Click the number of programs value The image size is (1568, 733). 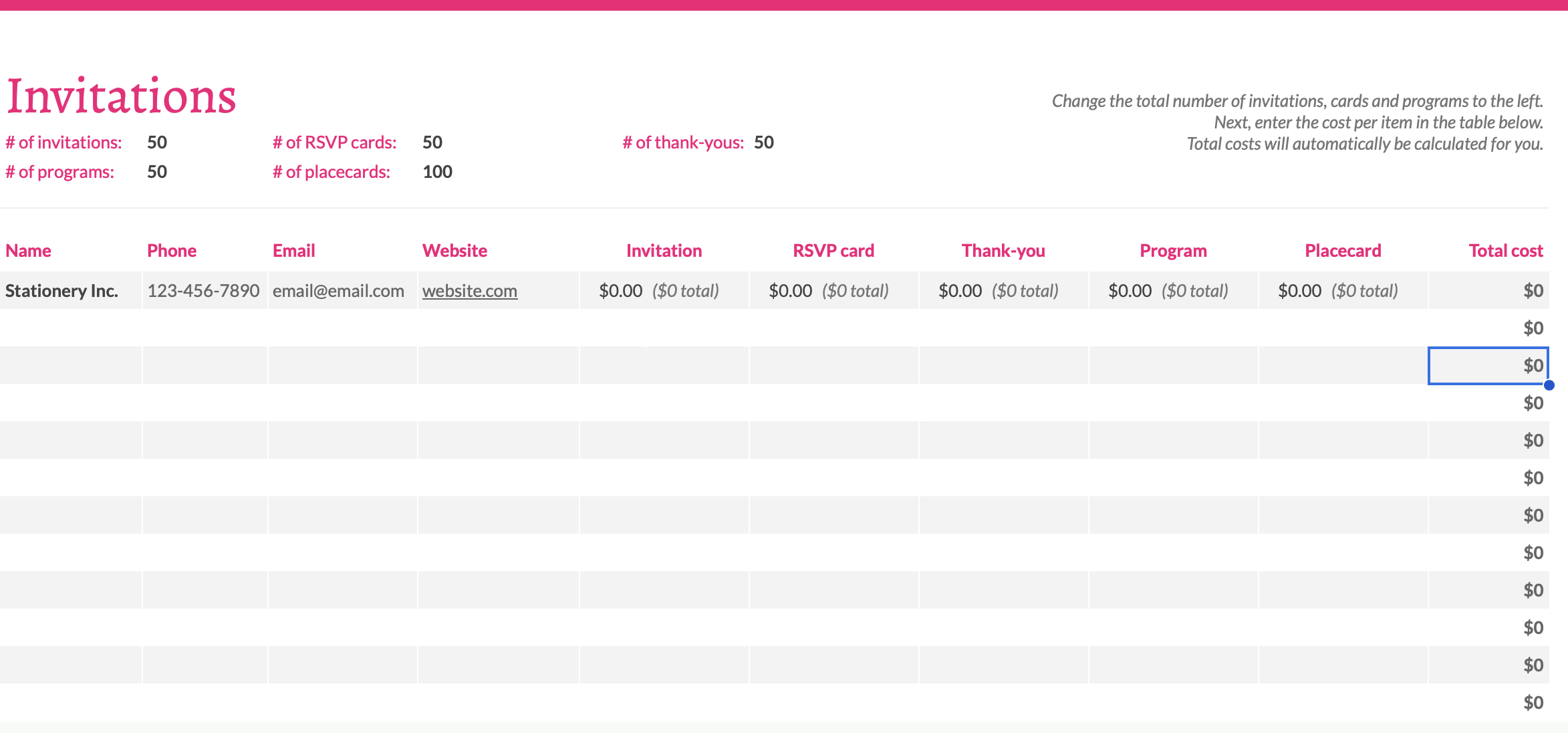pos(157,172)
